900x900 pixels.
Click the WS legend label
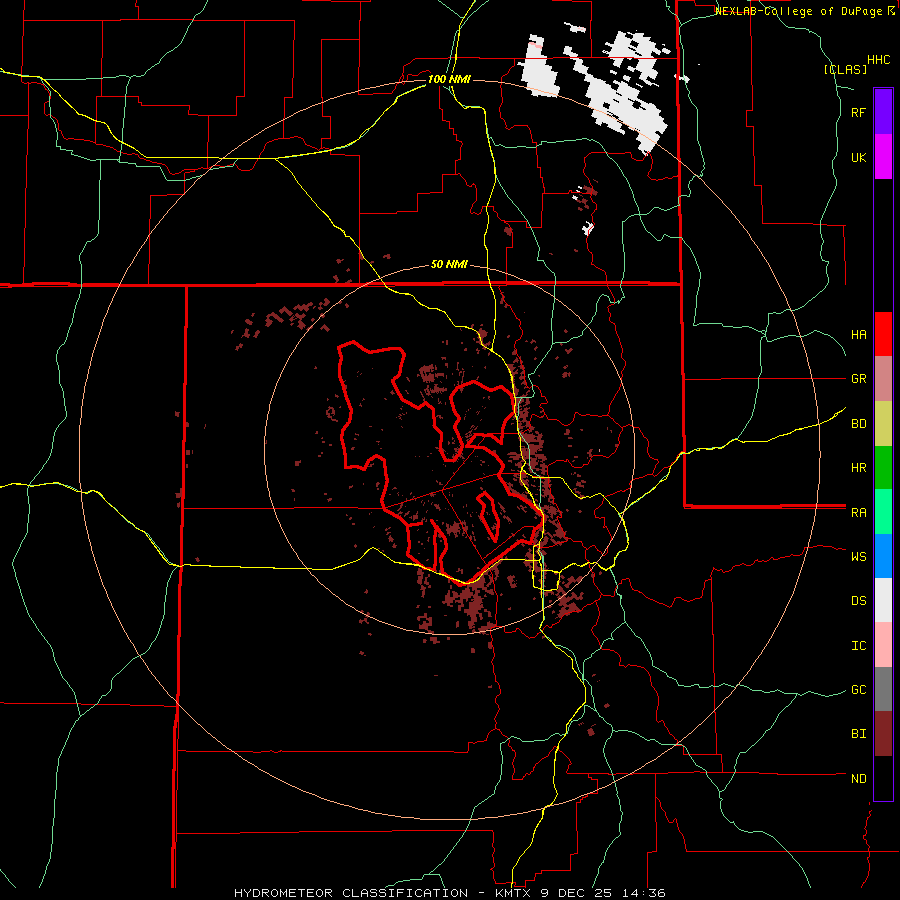click(858, 556)
